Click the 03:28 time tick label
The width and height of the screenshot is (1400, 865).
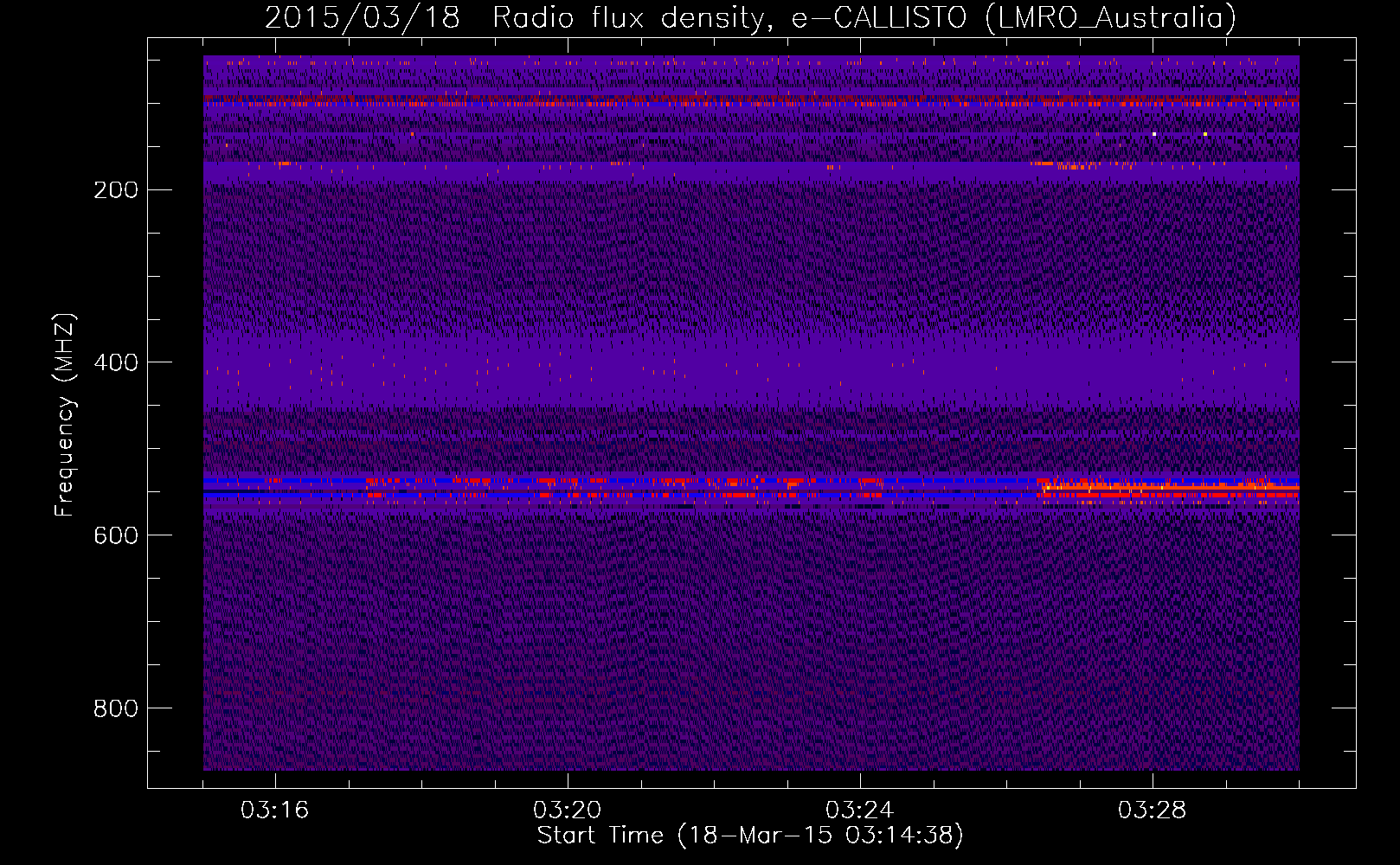click(1153, 811)
